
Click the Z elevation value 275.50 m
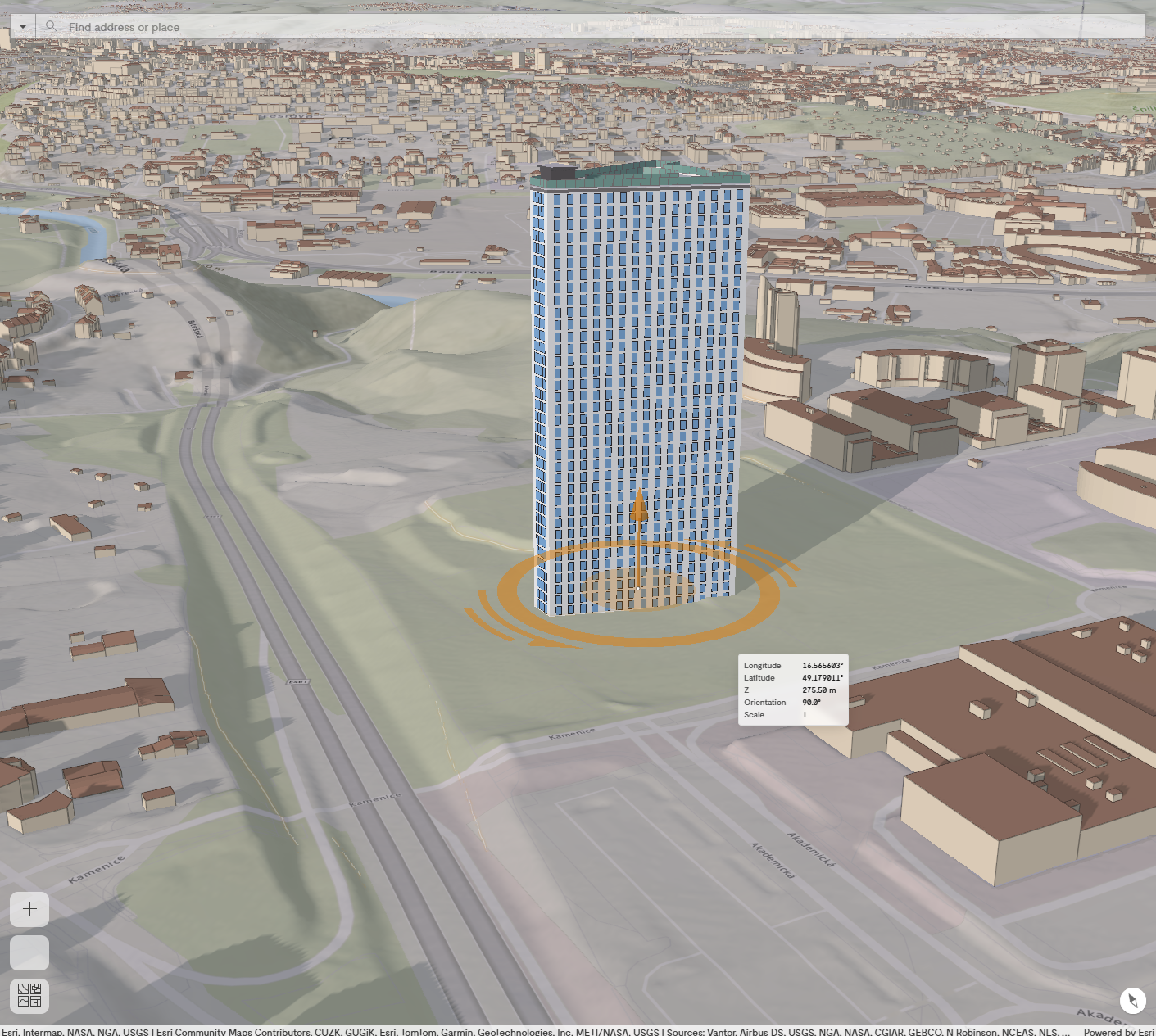click(x=818, y=690)
